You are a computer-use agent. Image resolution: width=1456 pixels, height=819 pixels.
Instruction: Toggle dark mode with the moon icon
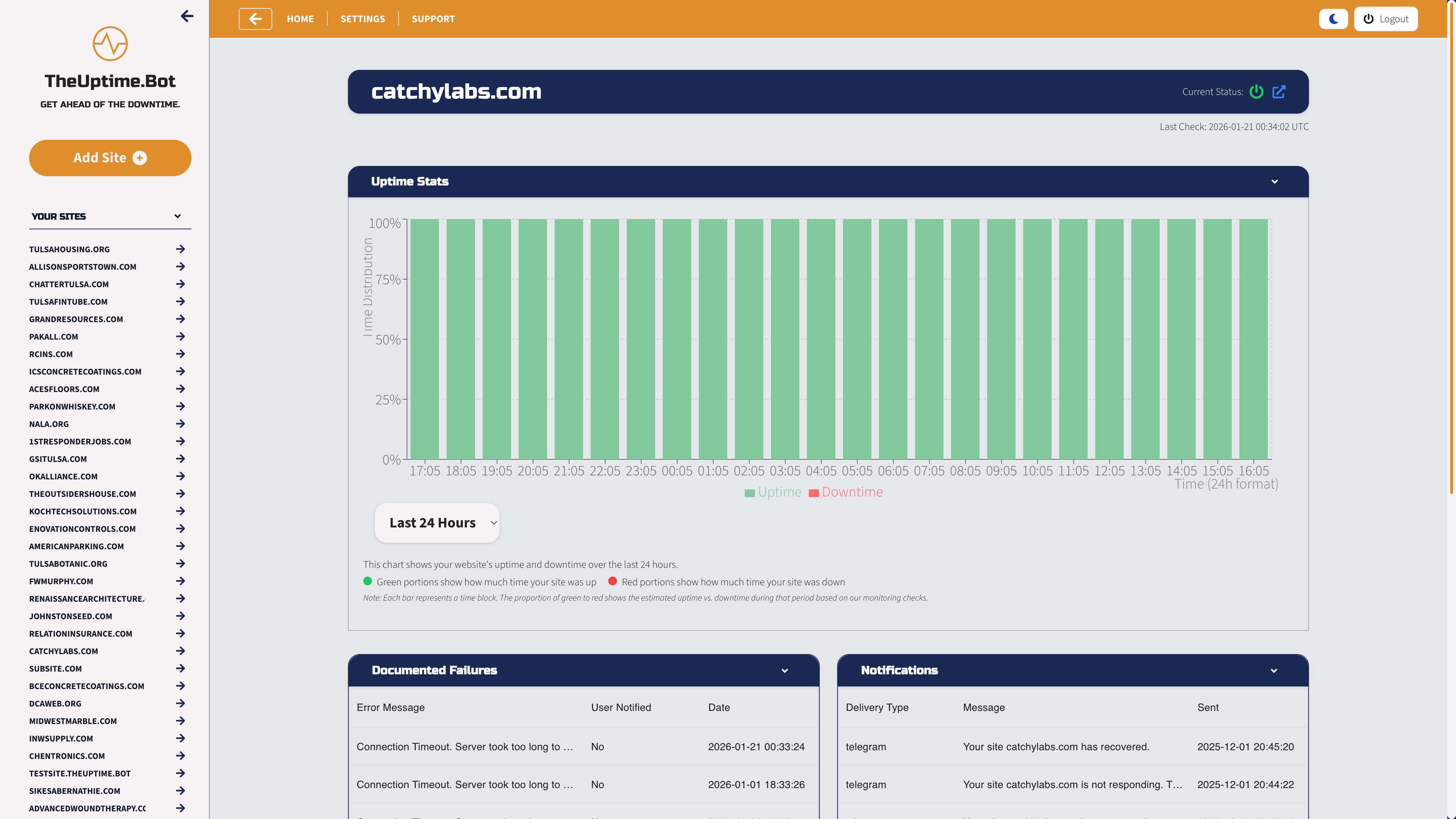[1333, 19]
